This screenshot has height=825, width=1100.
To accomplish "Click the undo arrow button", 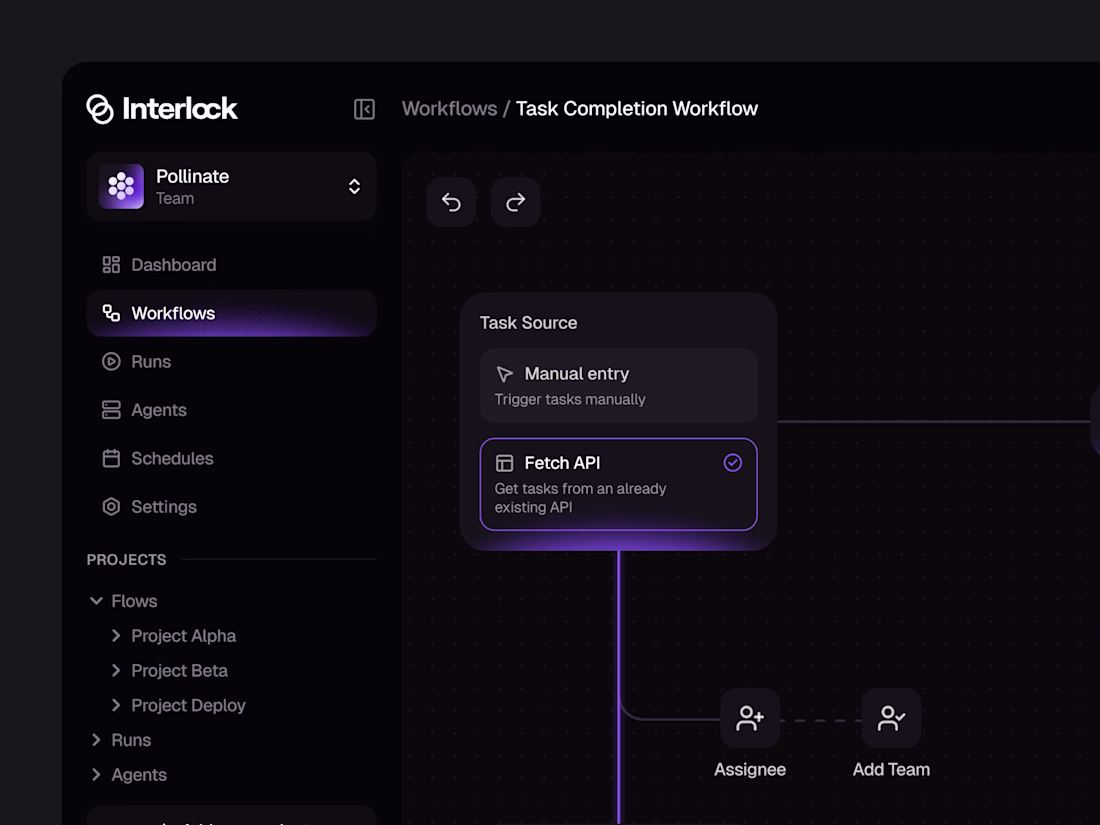I will [x=451, y=203].
